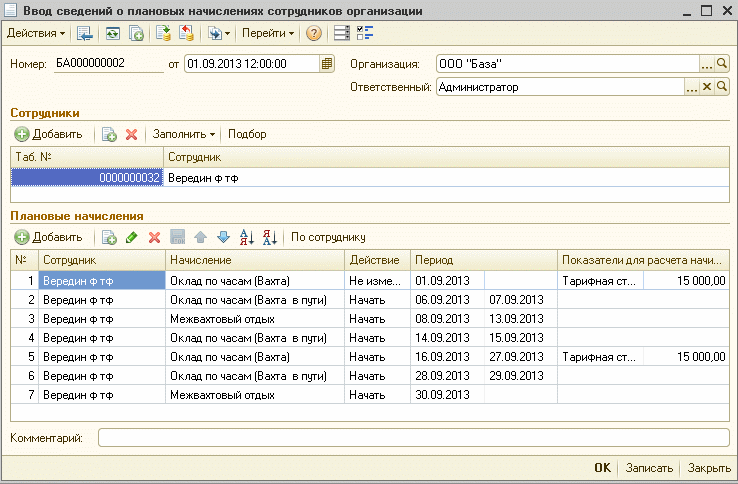
Task: Click the copy document toolbar icon
Action: (x=136, y=33)
